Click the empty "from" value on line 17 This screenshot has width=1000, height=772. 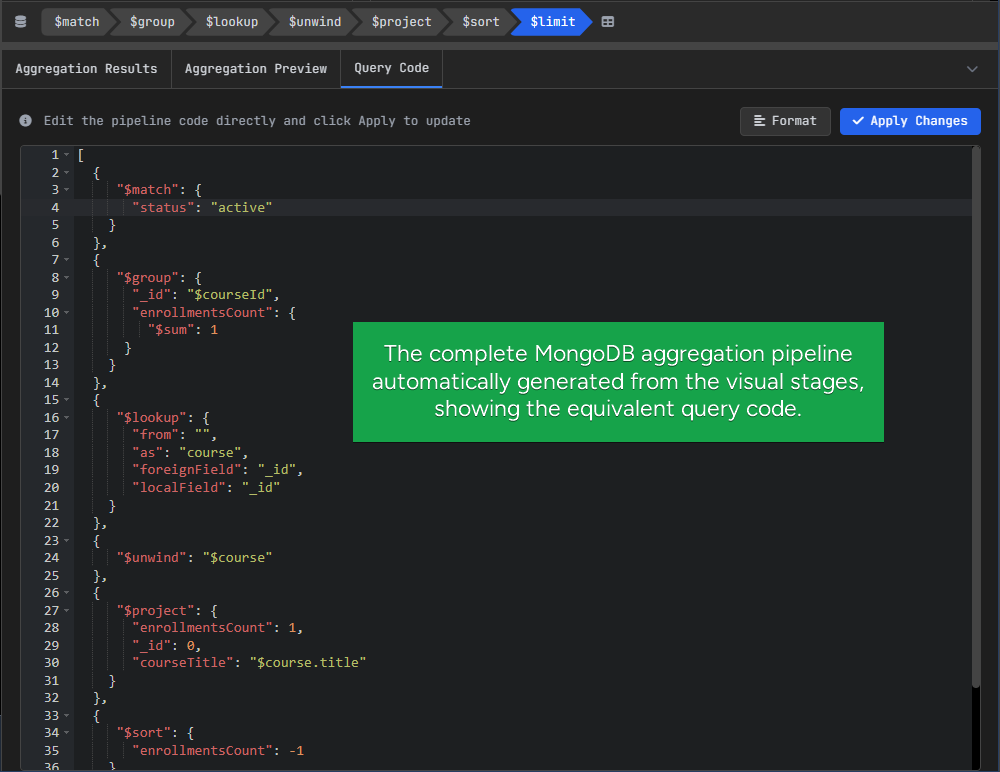tap(203, 435)
